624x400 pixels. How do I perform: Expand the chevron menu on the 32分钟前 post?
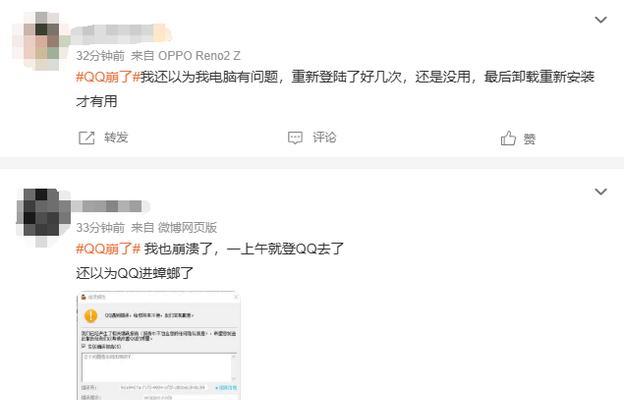point(601,20)
